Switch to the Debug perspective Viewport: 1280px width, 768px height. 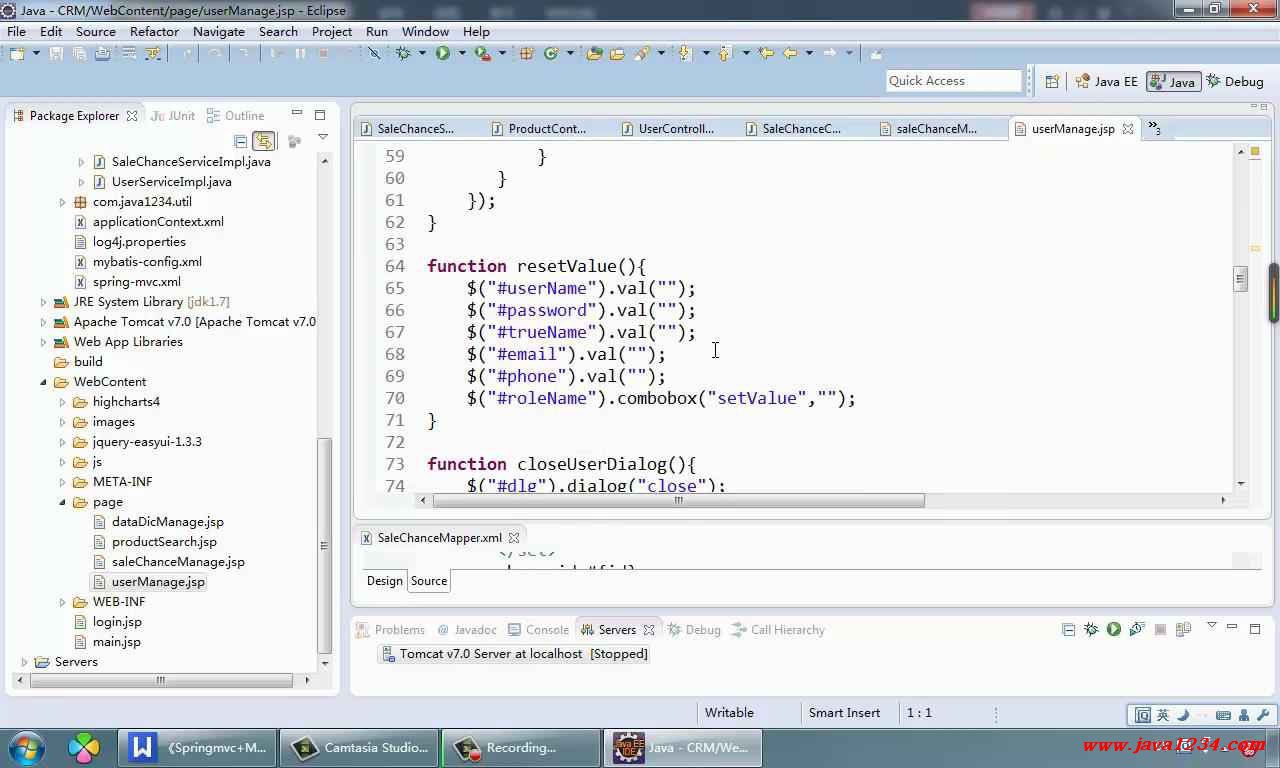(1235, 82)
